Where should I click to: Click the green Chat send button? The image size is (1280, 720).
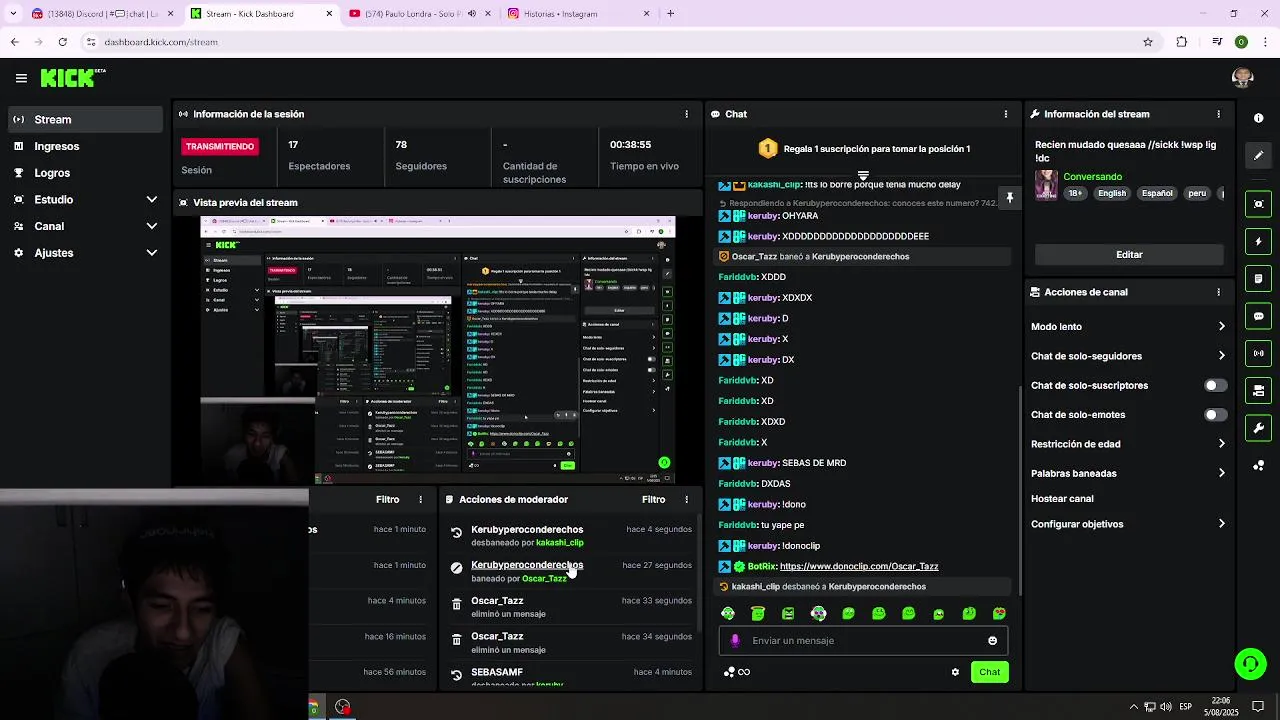(x=989, y=672)
